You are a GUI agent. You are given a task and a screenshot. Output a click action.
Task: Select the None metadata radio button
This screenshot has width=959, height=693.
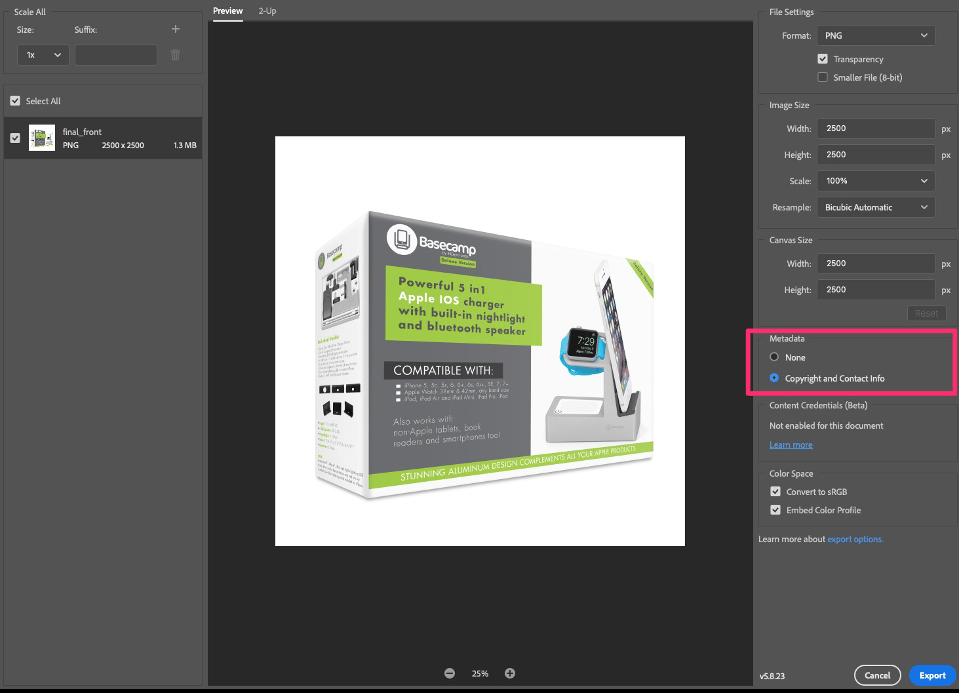(x=774, y=357)
